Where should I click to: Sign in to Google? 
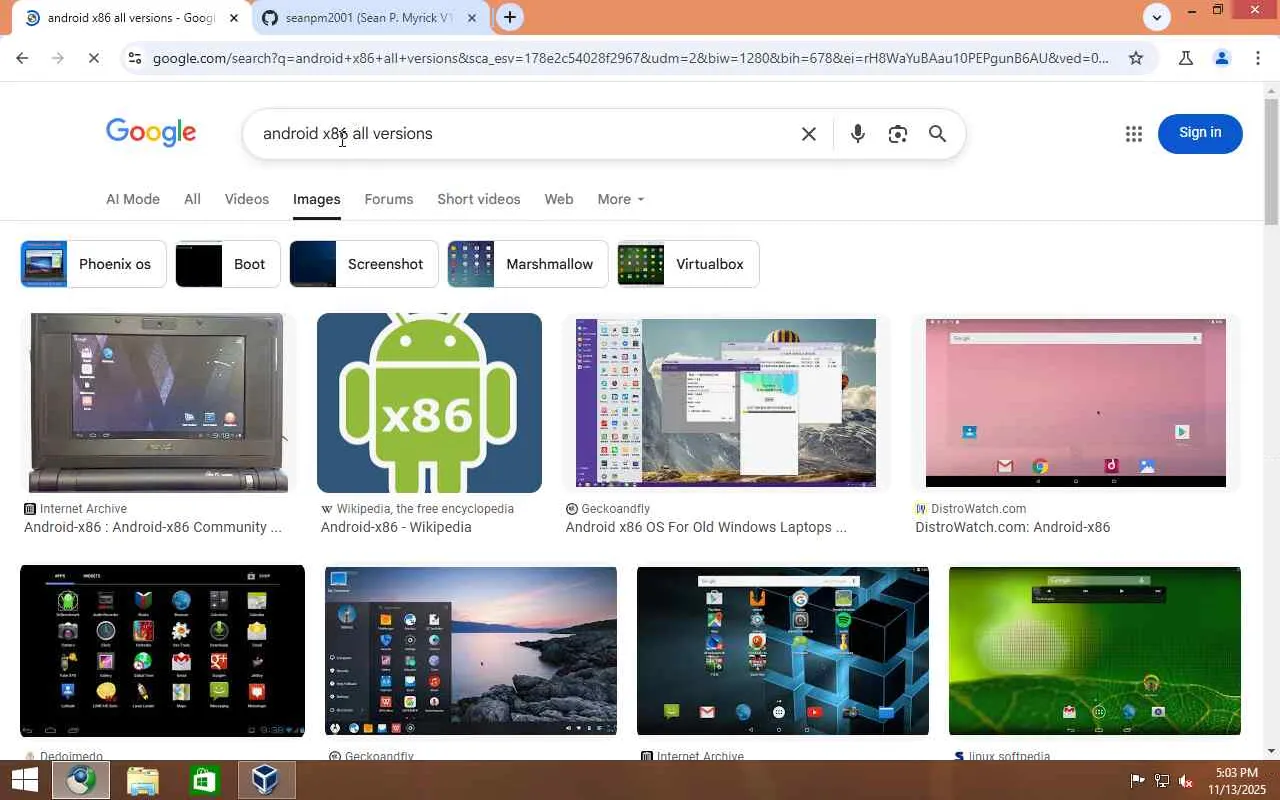pyautogui.click(x=1200, y=133)
